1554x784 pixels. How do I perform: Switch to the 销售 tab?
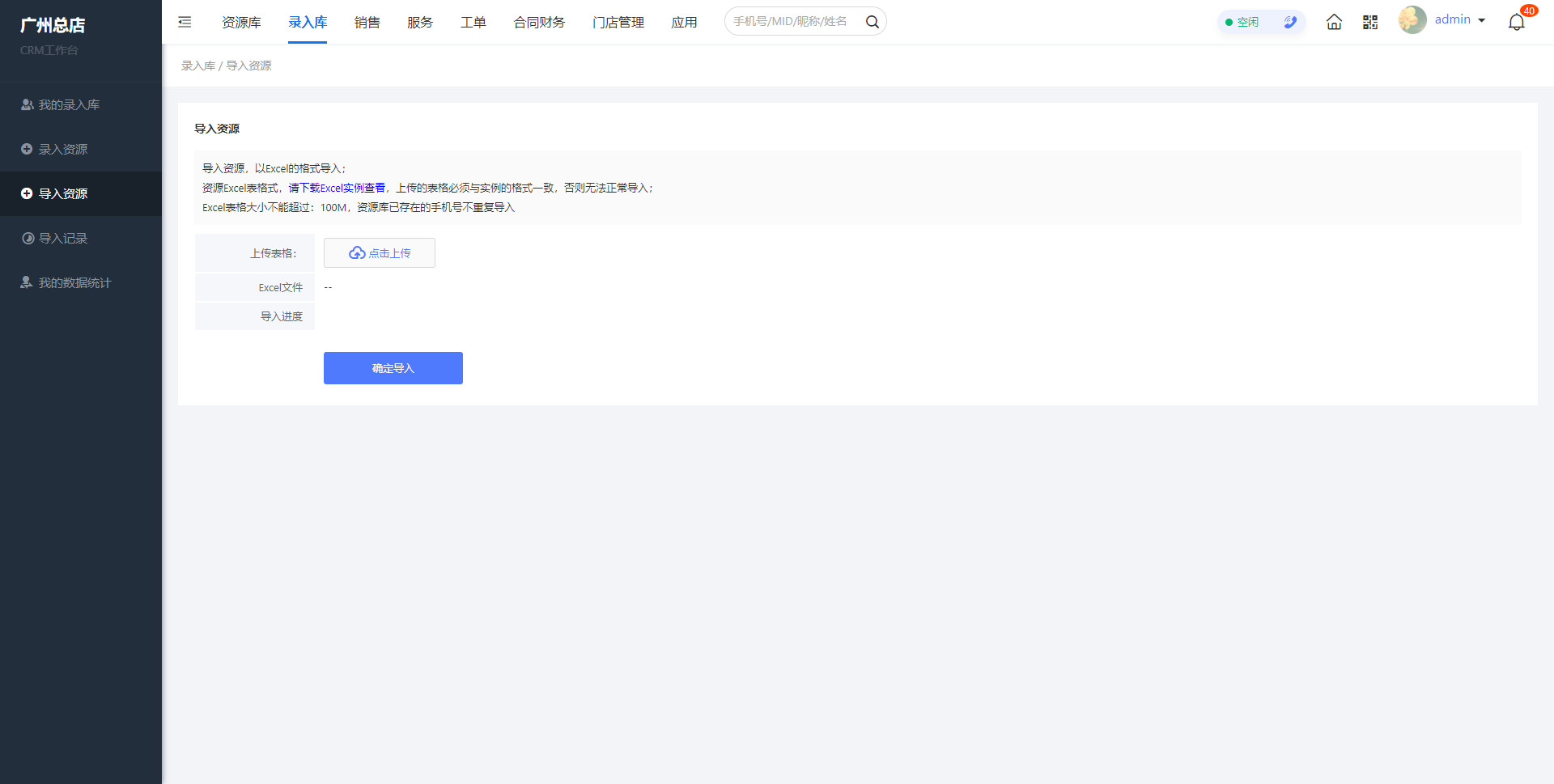(x=367, y=22)
